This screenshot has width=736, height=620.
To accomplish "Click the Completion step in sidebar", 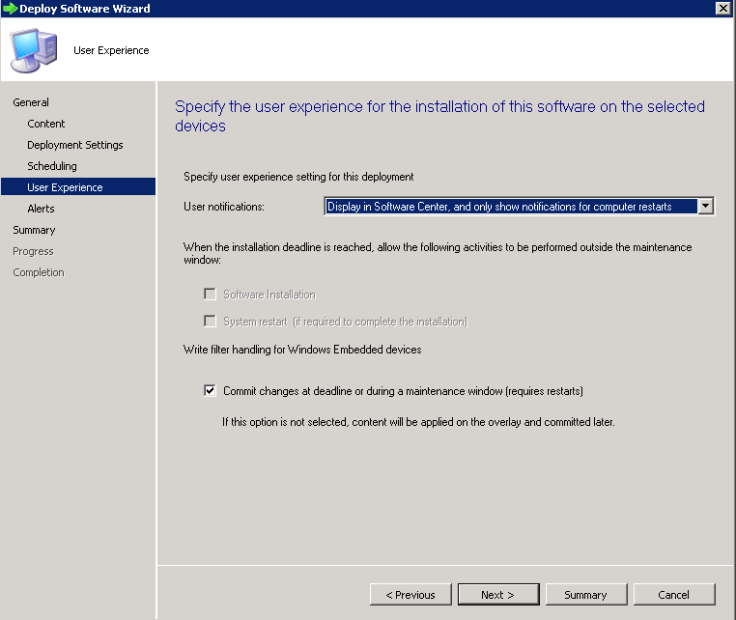I will click(x=38, y=272).
